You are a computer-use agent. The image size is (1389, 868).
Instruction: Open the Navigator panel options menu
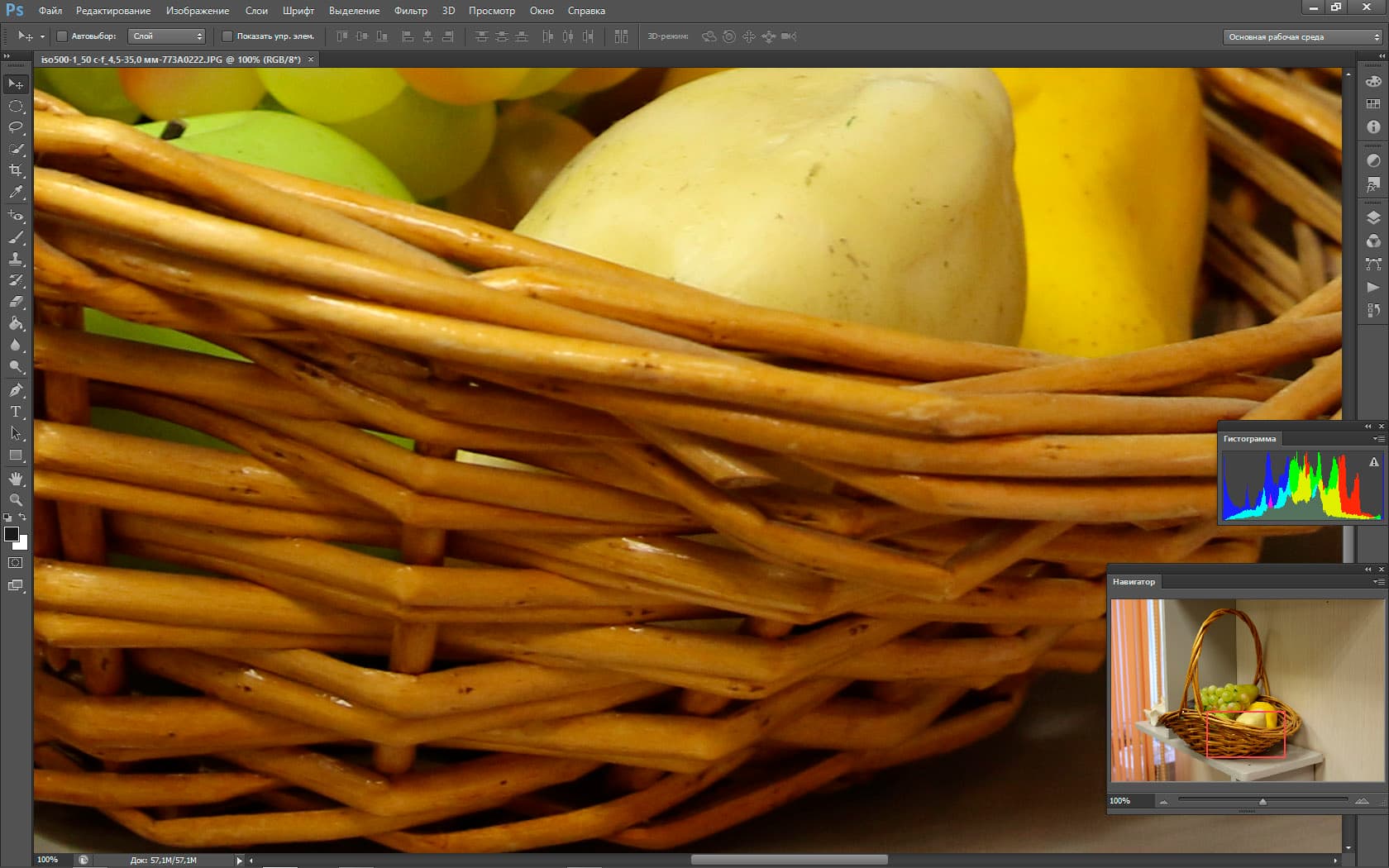(x=1378, y=582)
